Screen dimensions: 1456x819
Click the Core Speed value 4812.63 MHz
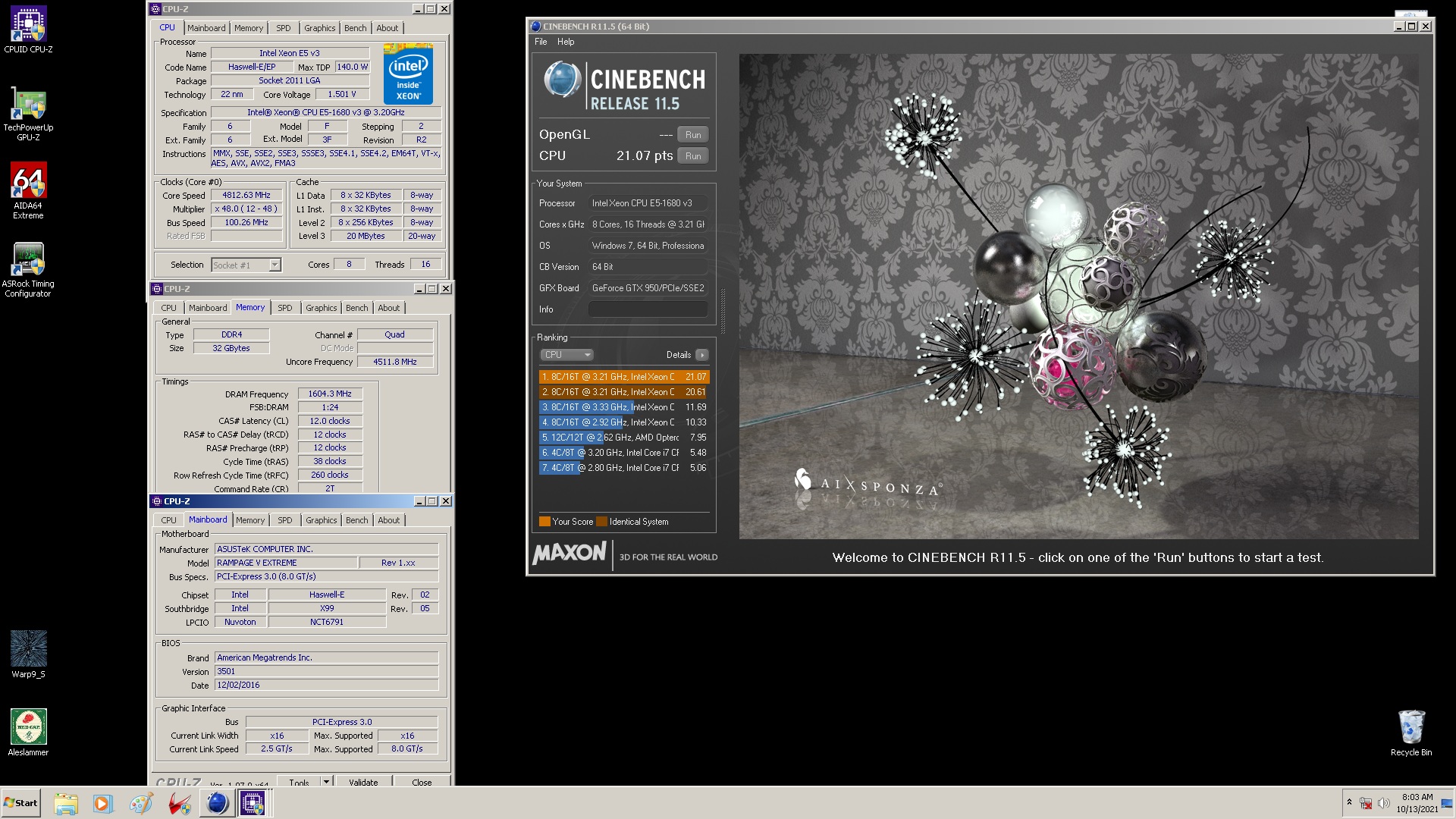246,196
